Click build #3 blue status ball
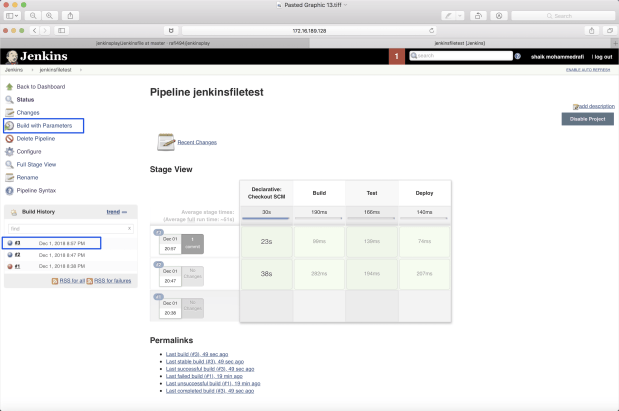 (x=10, y=243)
